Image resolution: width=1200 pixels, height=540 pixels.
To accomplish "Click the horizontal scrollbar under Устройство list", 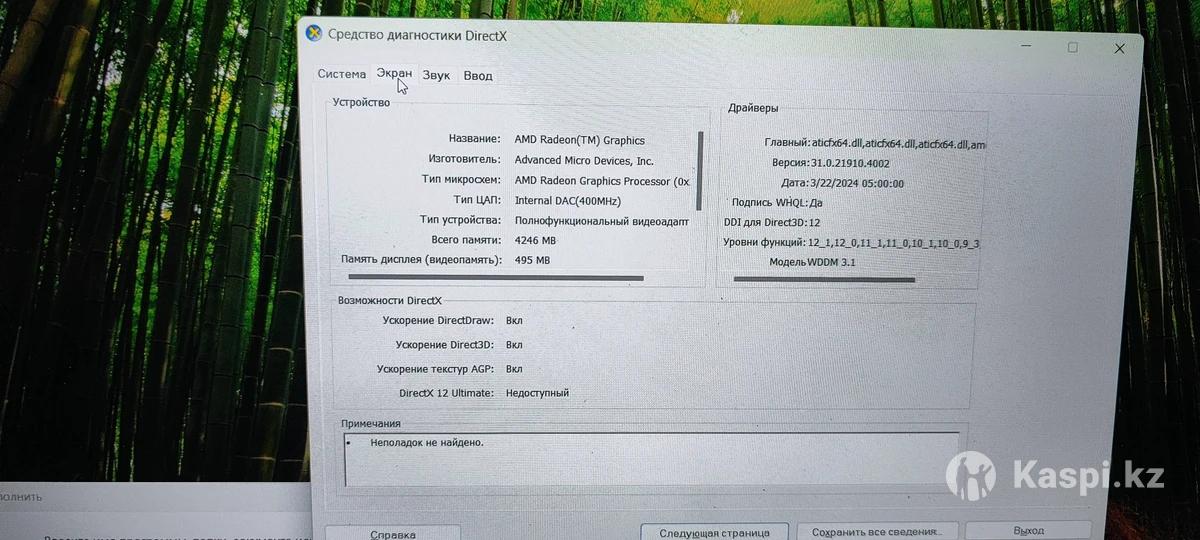I will [x=495, y=278].
